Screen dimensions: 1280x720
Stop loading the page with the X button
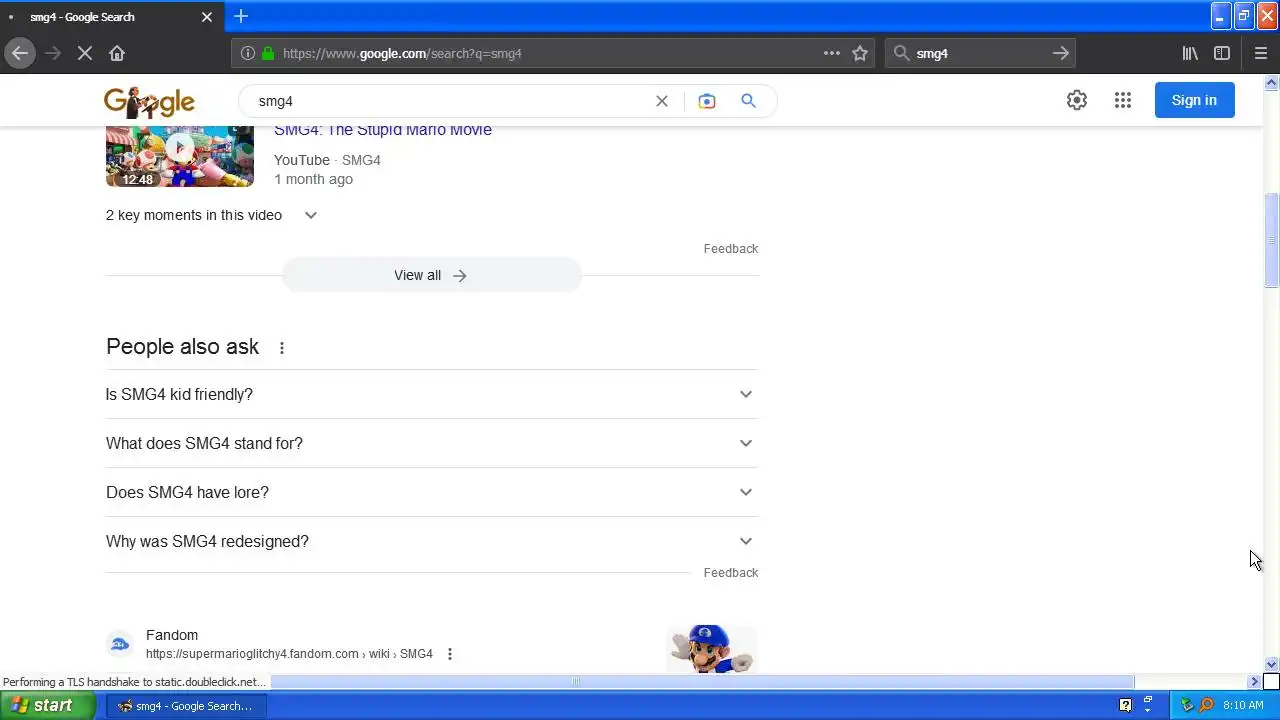point(85,53)
